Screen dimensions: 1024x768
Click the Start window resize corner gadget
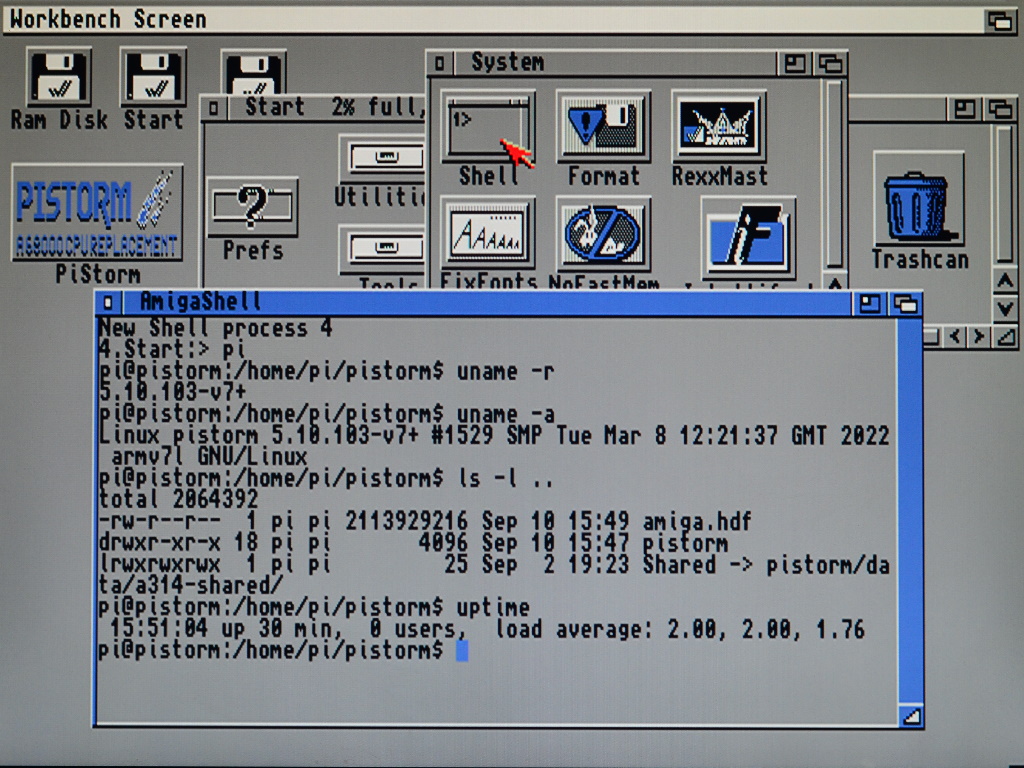1006,337
